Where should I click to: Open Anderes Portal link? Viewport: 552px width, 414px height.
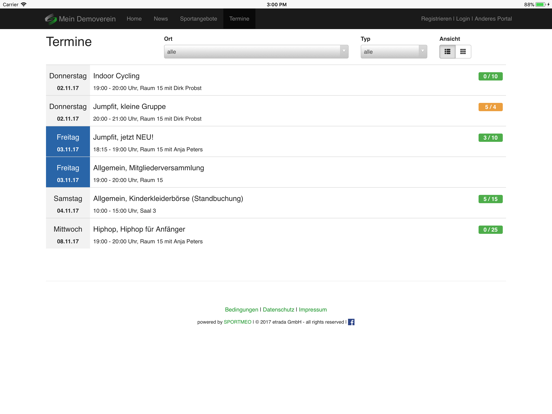pyautogui.click(x=493, y=19)
